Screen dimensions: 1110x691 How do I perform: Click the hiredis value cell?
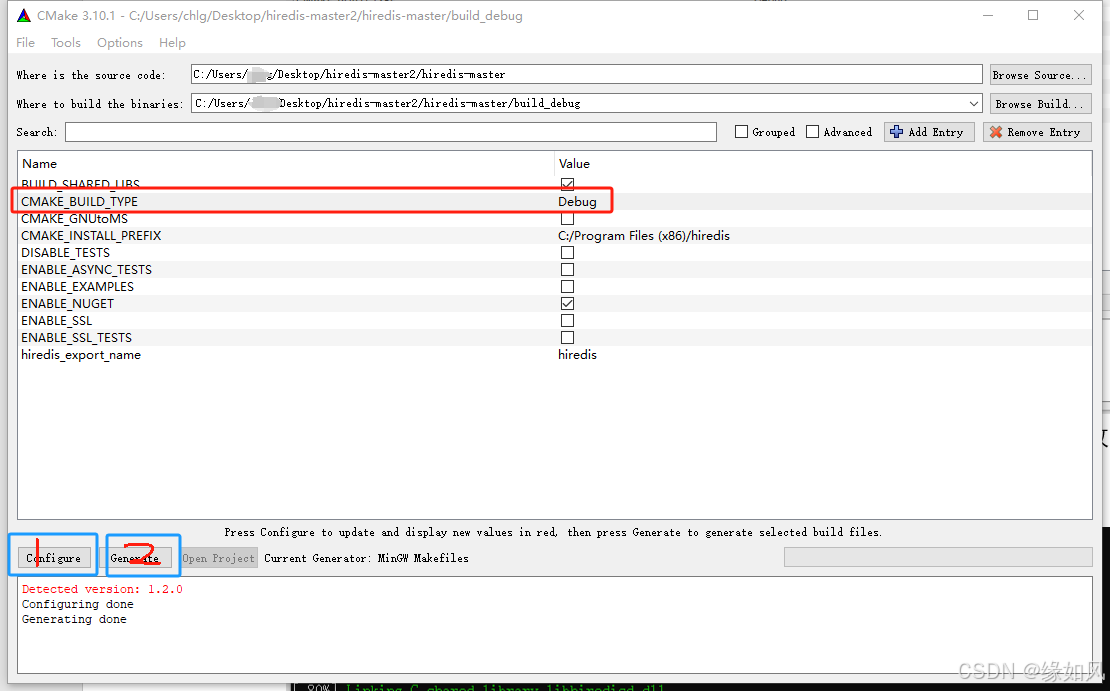(577, 355)
